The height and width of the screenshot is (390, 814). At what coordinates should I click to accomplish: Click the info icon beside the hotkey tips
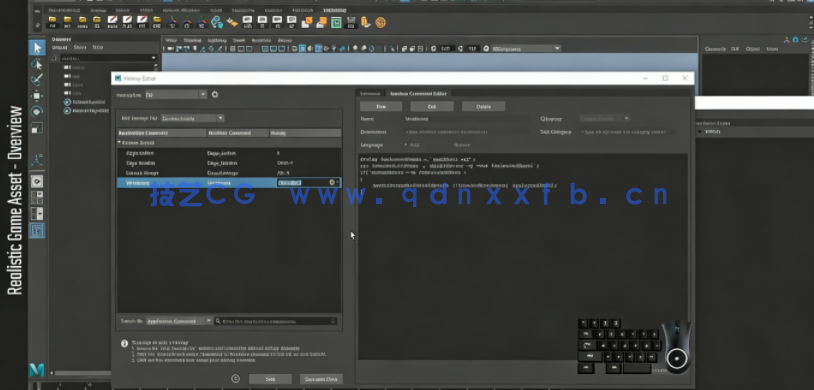[x=125, y=343]
